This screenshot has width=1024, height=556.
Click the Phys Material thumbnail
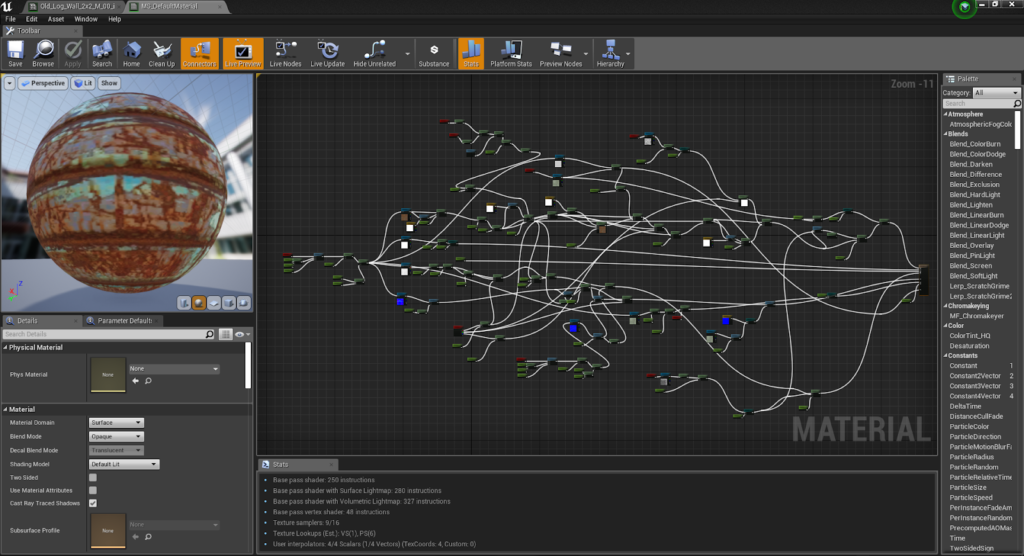[x=108, y=374]
